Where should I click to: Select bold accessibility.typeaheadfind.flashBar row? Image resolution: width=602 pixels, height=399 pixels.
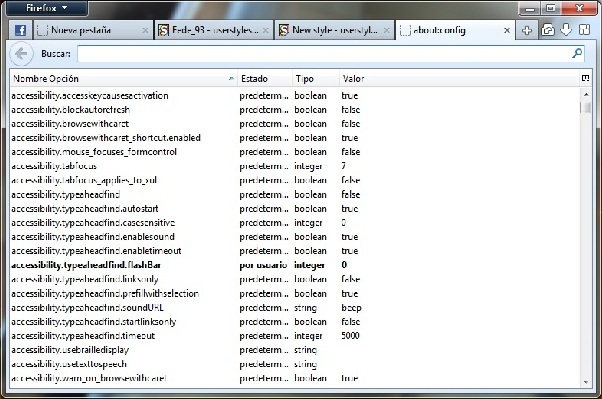point(295,265)
